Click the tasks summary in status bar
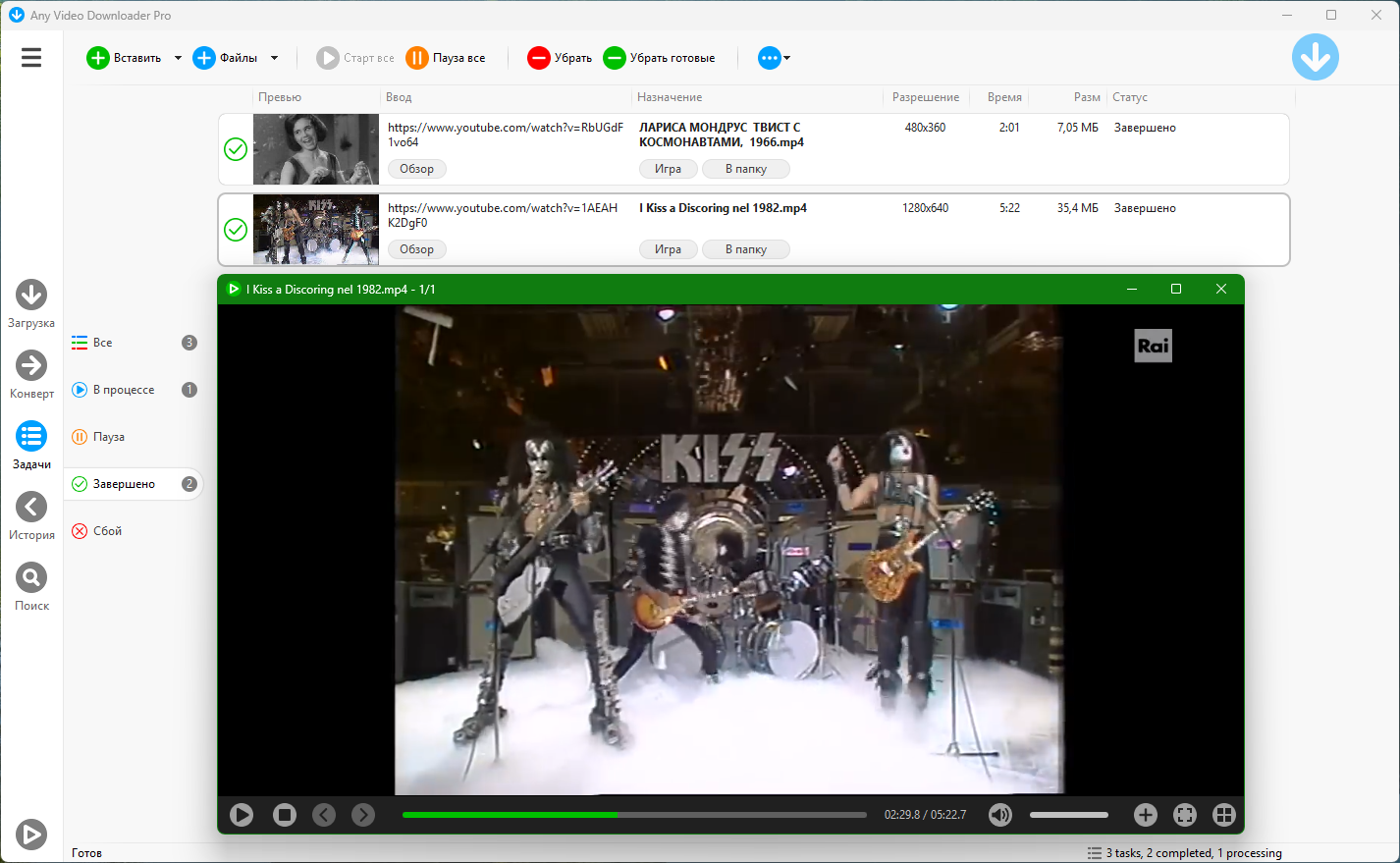 (1185, 853)
